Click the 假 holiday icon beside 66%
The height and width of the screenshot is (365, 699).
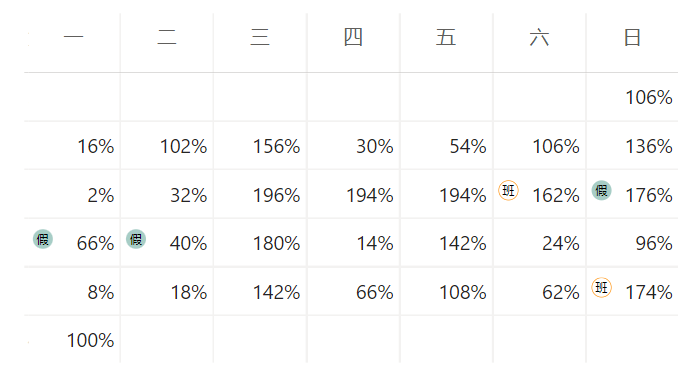pyautogui.click(x=43, y=239)
